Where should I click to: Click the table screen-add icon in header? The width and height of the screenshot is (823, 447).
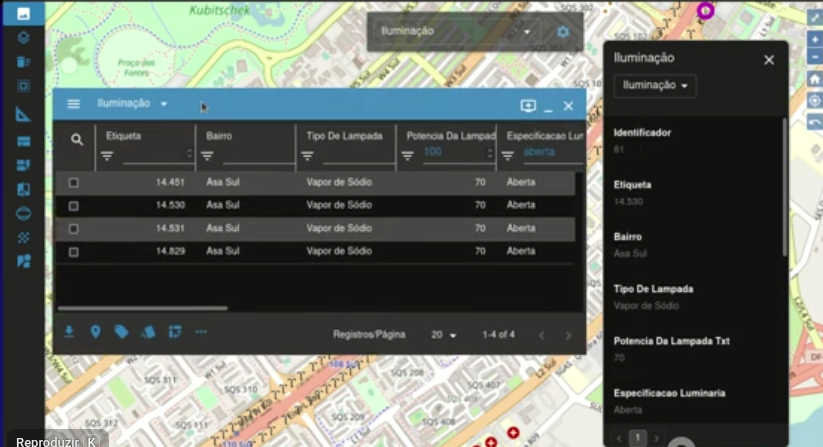click(528, 106)
